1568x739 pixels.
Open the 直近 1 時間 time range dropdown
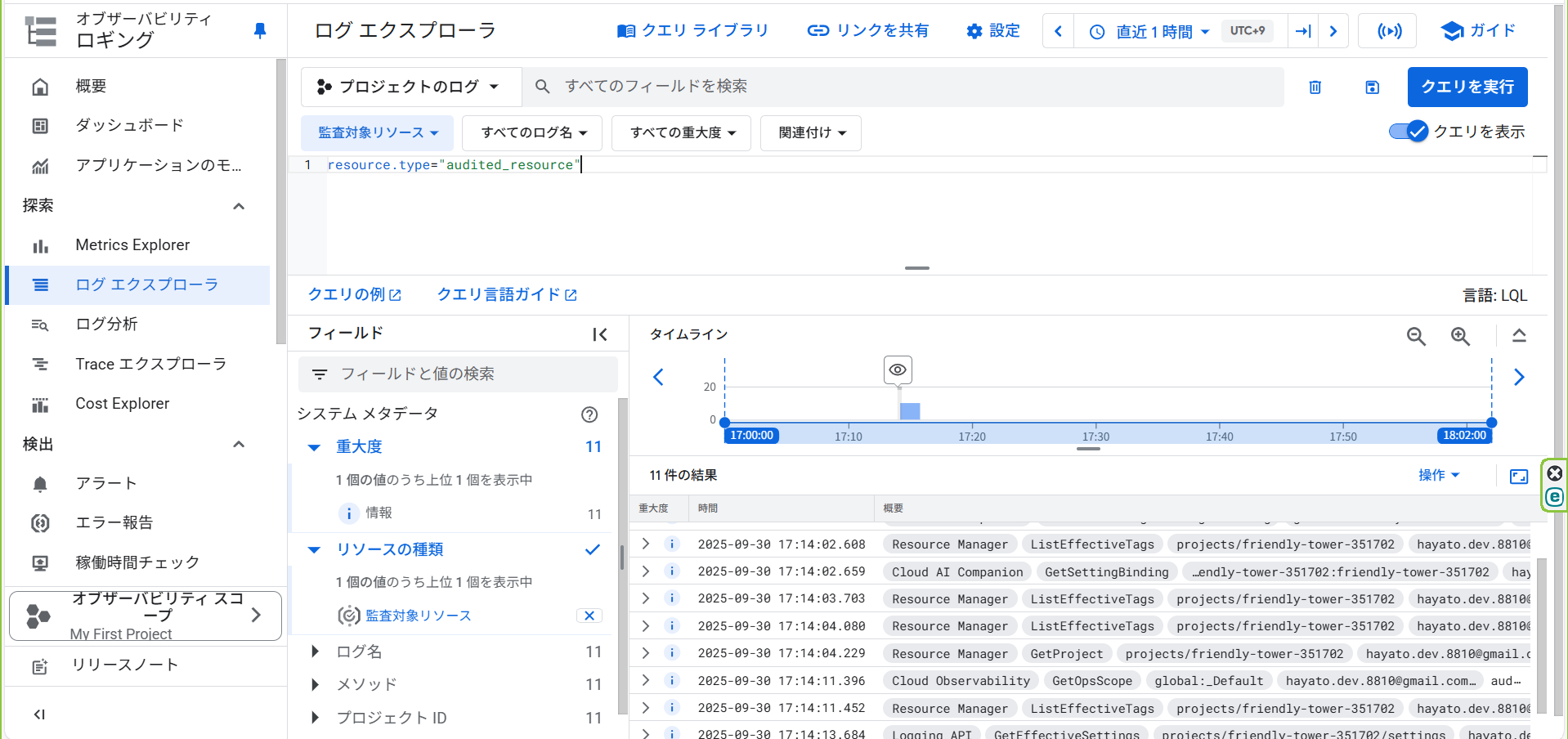1149,31
